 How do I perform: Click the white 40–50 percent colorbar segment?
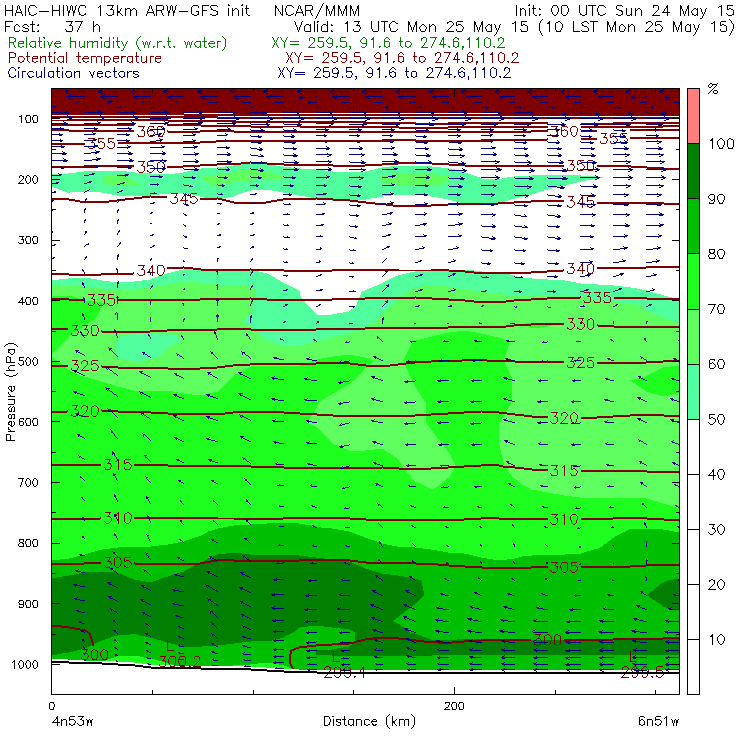coord(693,447)
